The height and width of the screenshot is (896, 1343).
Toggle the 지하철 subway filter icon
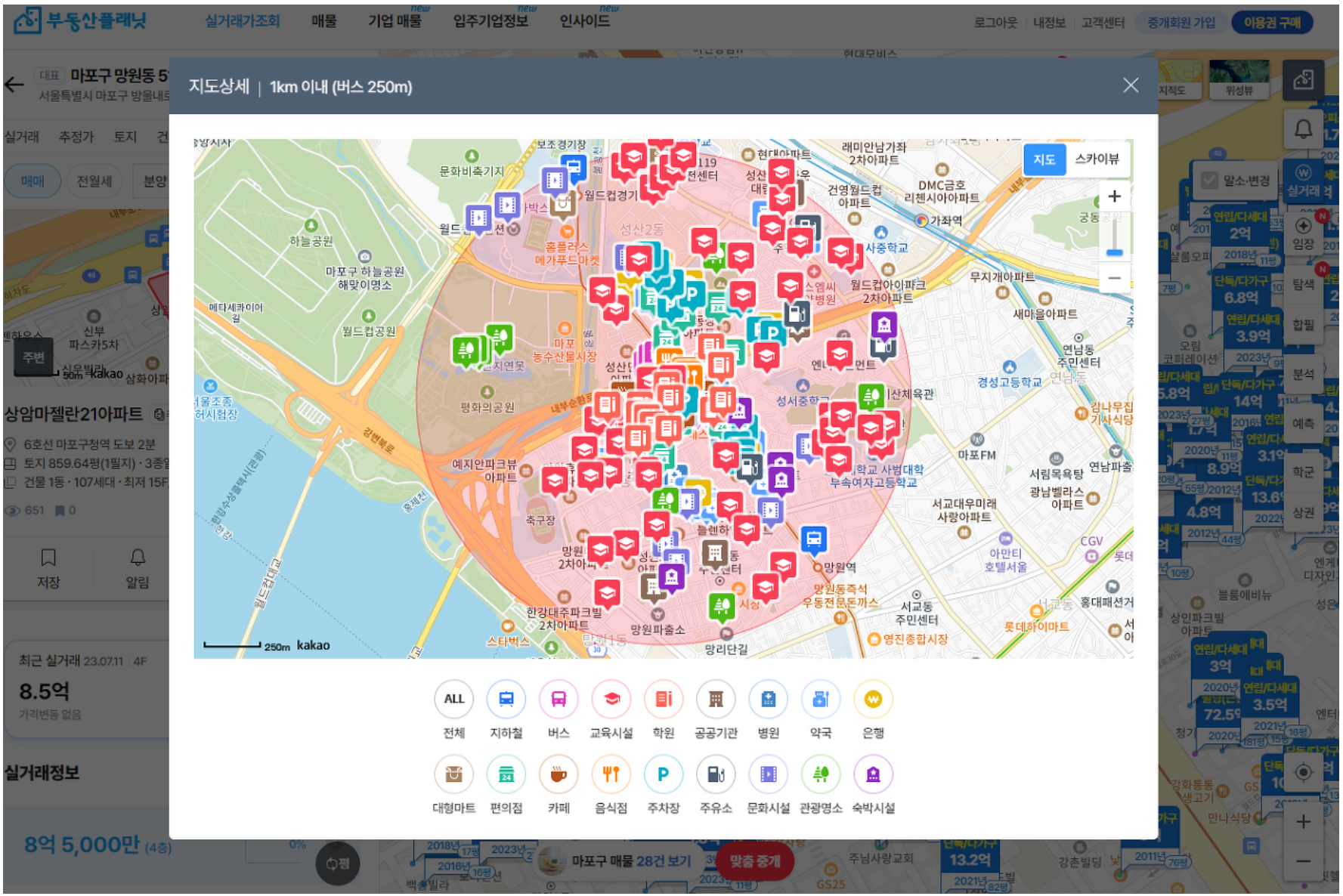506,700
